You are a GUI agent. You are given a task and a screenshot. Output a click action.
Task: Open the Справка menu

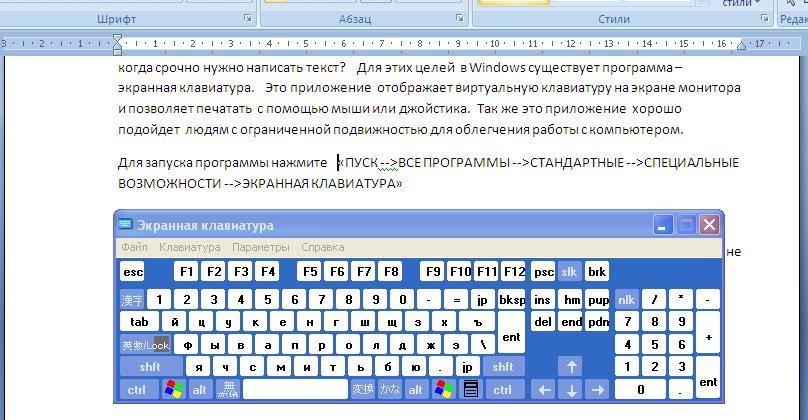pos(323,247)
